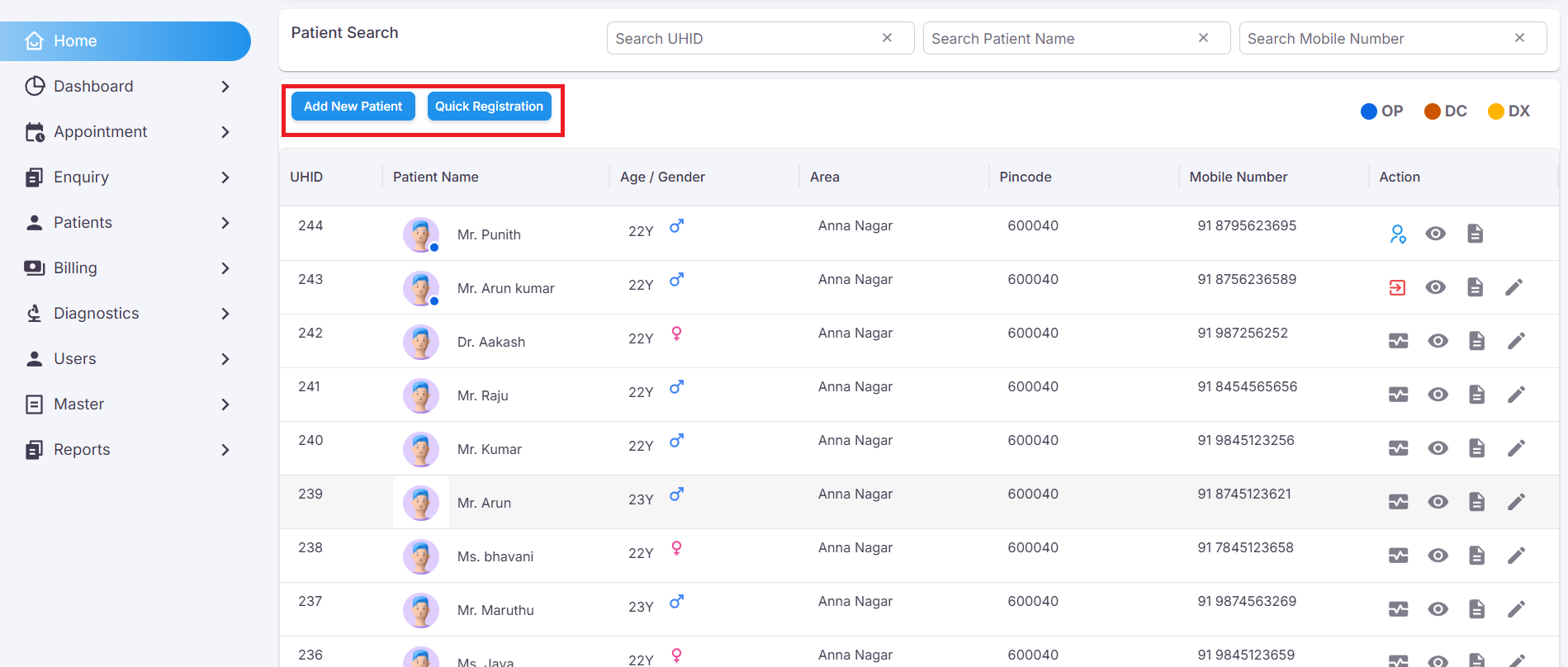Open the Home menu item
The width and height of the screenshot is (1568, 667).
[x=124, y=40]
